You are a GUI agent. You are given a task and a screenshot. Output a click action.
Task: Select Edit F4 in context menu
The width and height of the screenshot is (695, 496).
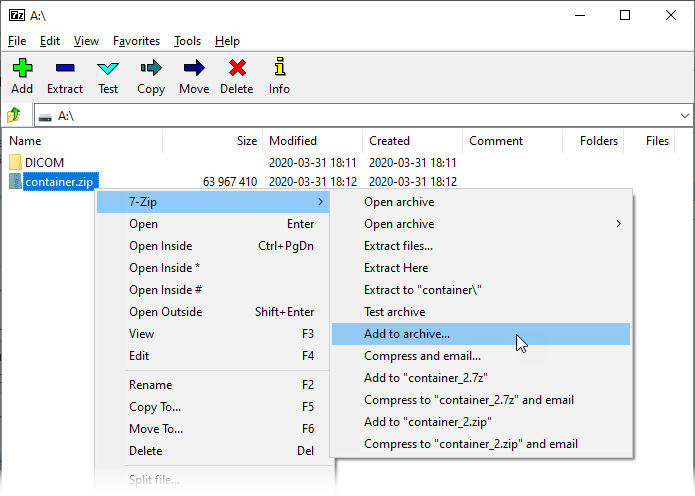(x=213, y=356)
